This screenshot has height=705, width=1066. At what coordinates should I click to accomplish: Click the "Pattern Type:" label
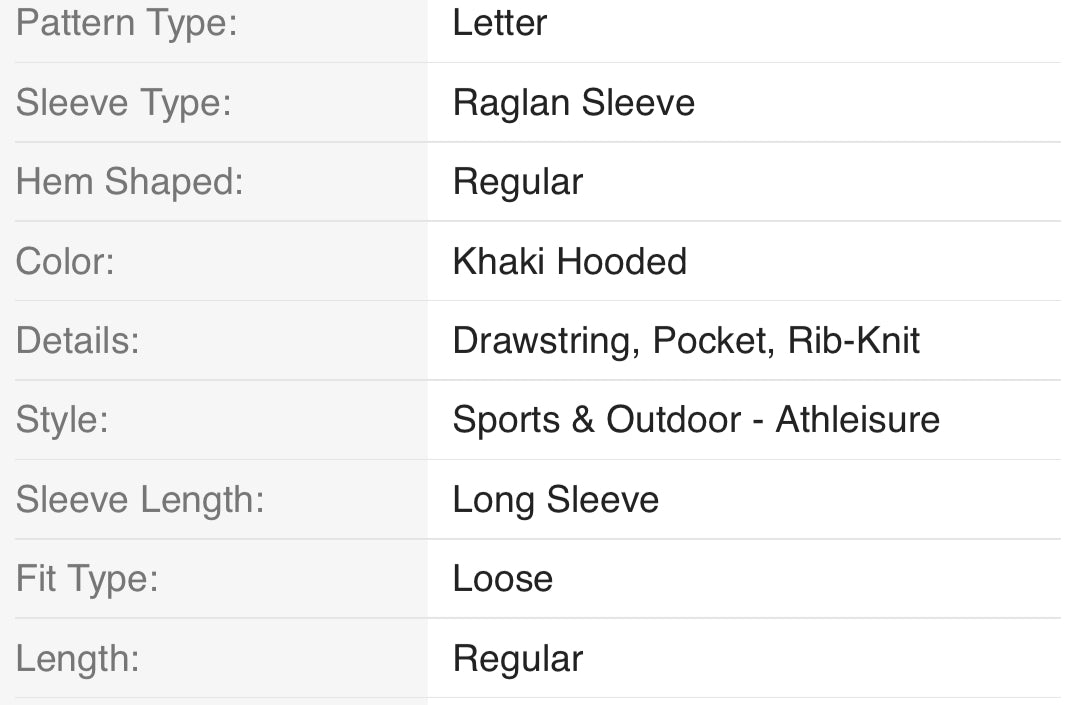[x=126, y=23]
